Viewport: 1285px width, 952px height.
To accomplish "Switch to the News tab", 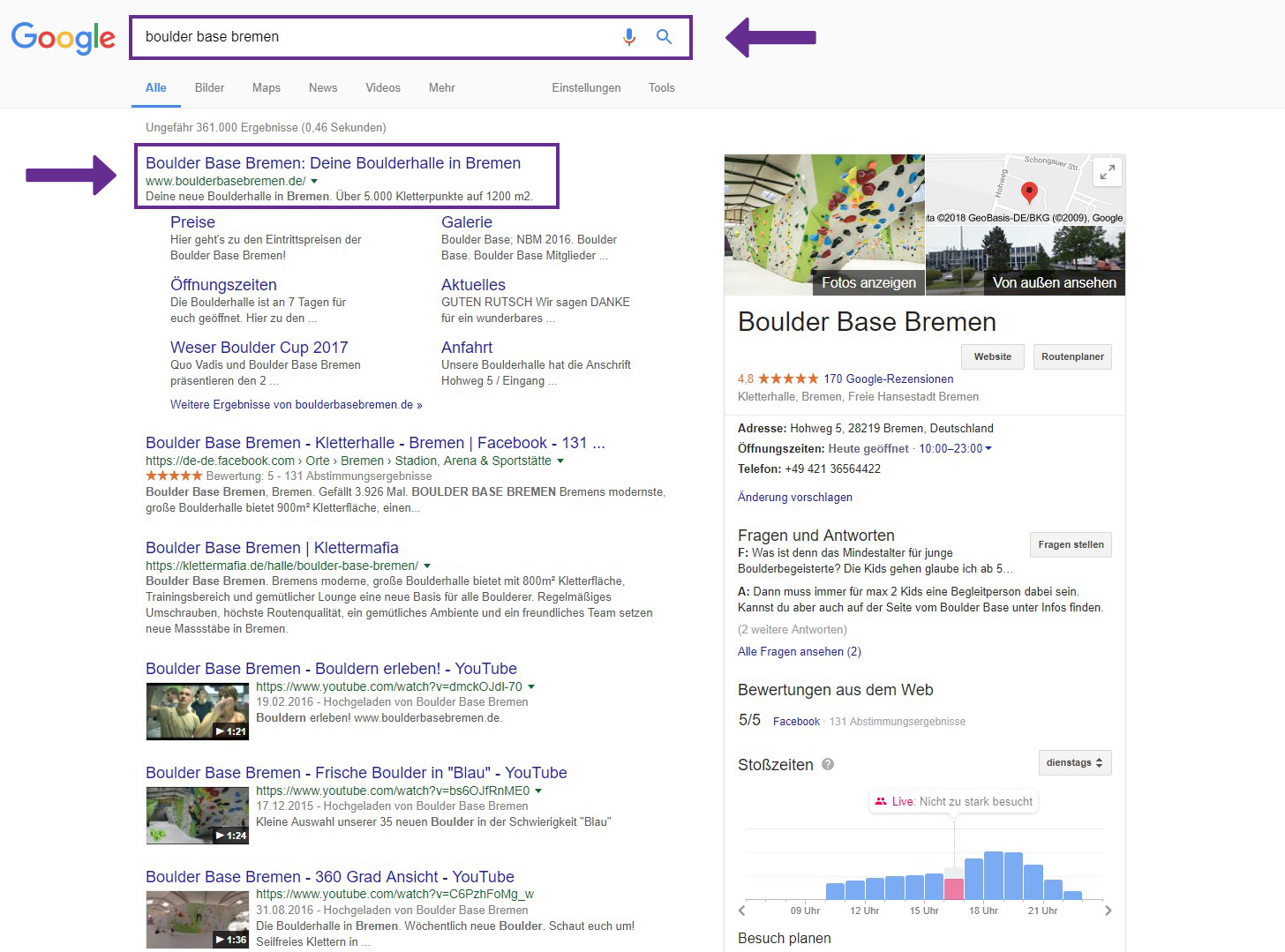I will click(323, 87).
